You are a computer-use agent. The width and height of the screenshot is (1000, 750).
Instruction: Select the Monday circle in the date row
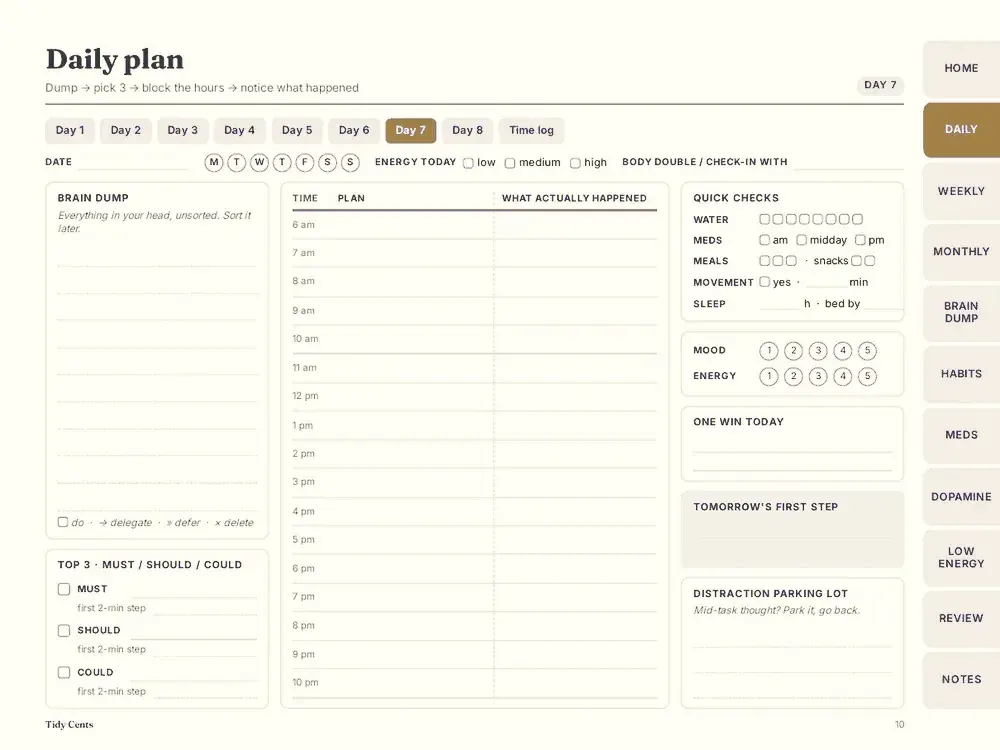pyautogui.click(x=214, y=162)
